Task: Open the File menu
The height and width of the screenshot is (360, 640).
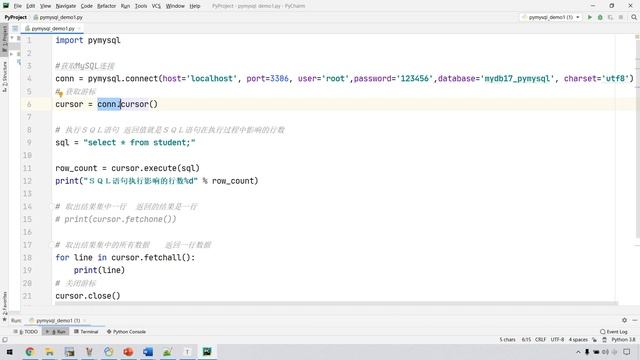Action: click(x=18, y=6)
